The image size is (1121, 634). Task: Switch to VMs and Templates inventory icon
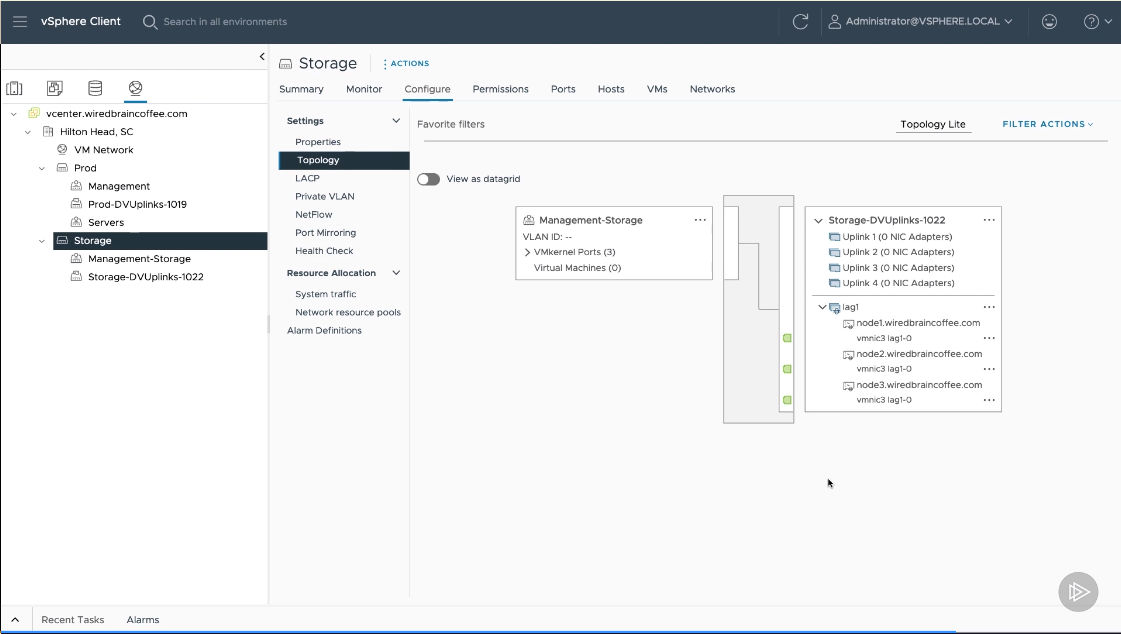tap(55, 88)
